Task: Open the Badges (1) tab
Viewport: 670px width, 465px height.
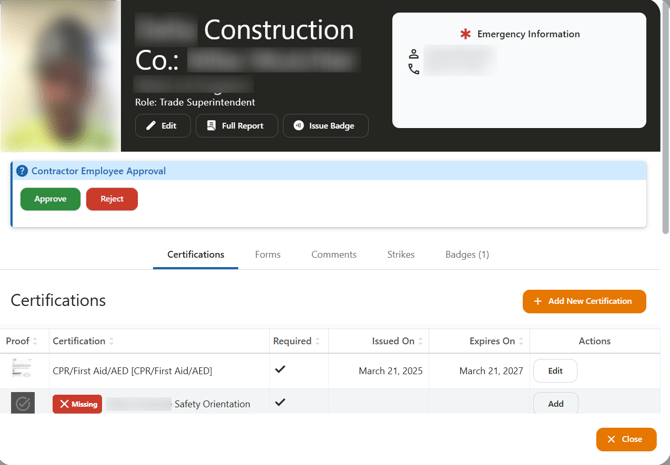Action: coord(467,255)
